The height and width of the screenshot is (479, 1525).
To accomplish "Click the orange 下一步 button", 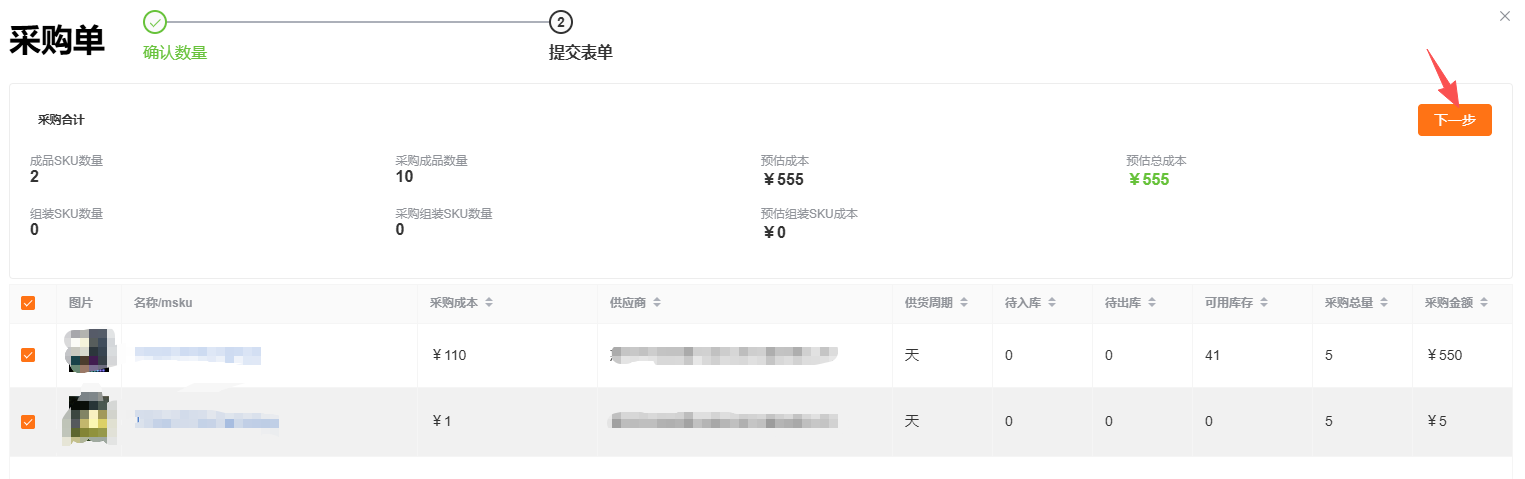I will [1454, 120].
